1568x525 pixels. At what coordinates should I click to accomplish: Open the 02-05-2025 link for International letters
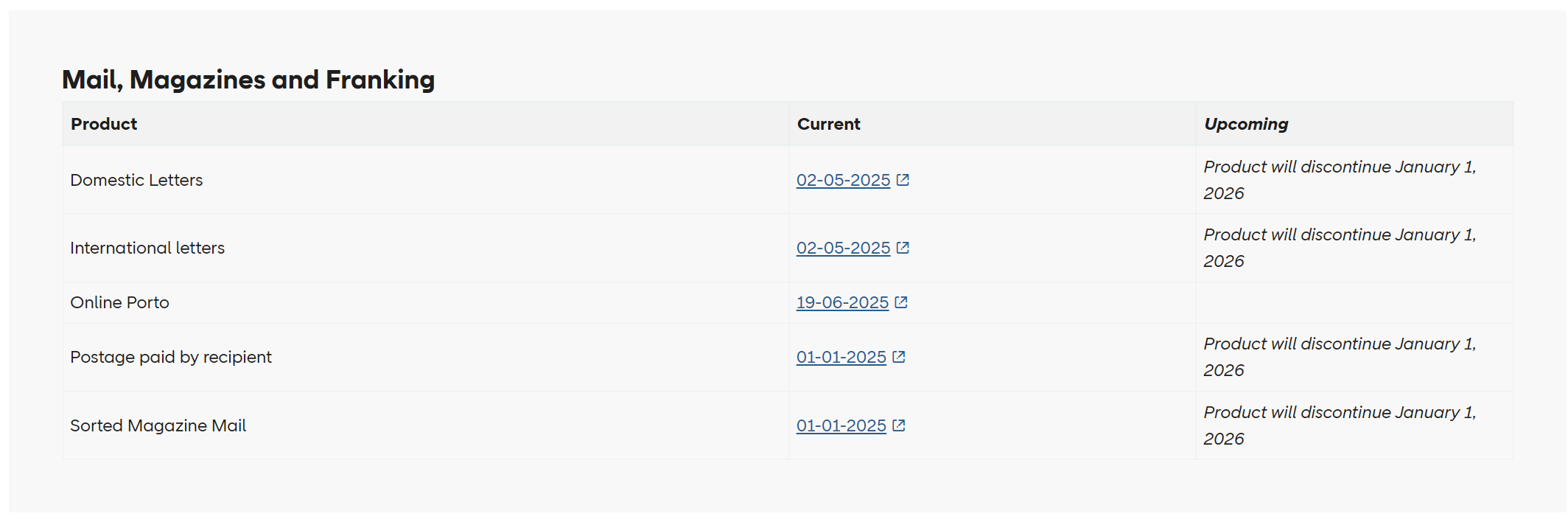pyautogui.click(x=843, y=248)
